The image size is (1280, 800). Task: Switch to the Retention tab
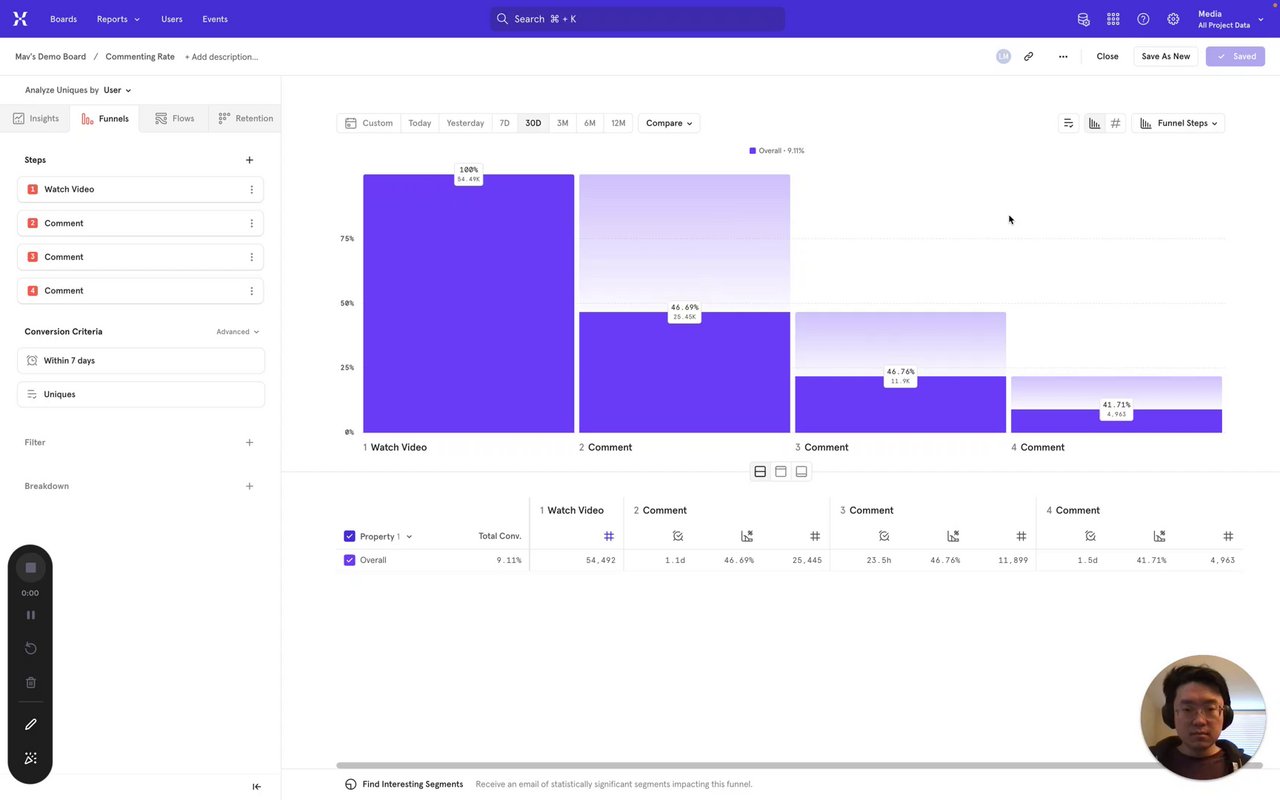click(x=245, y=118)
